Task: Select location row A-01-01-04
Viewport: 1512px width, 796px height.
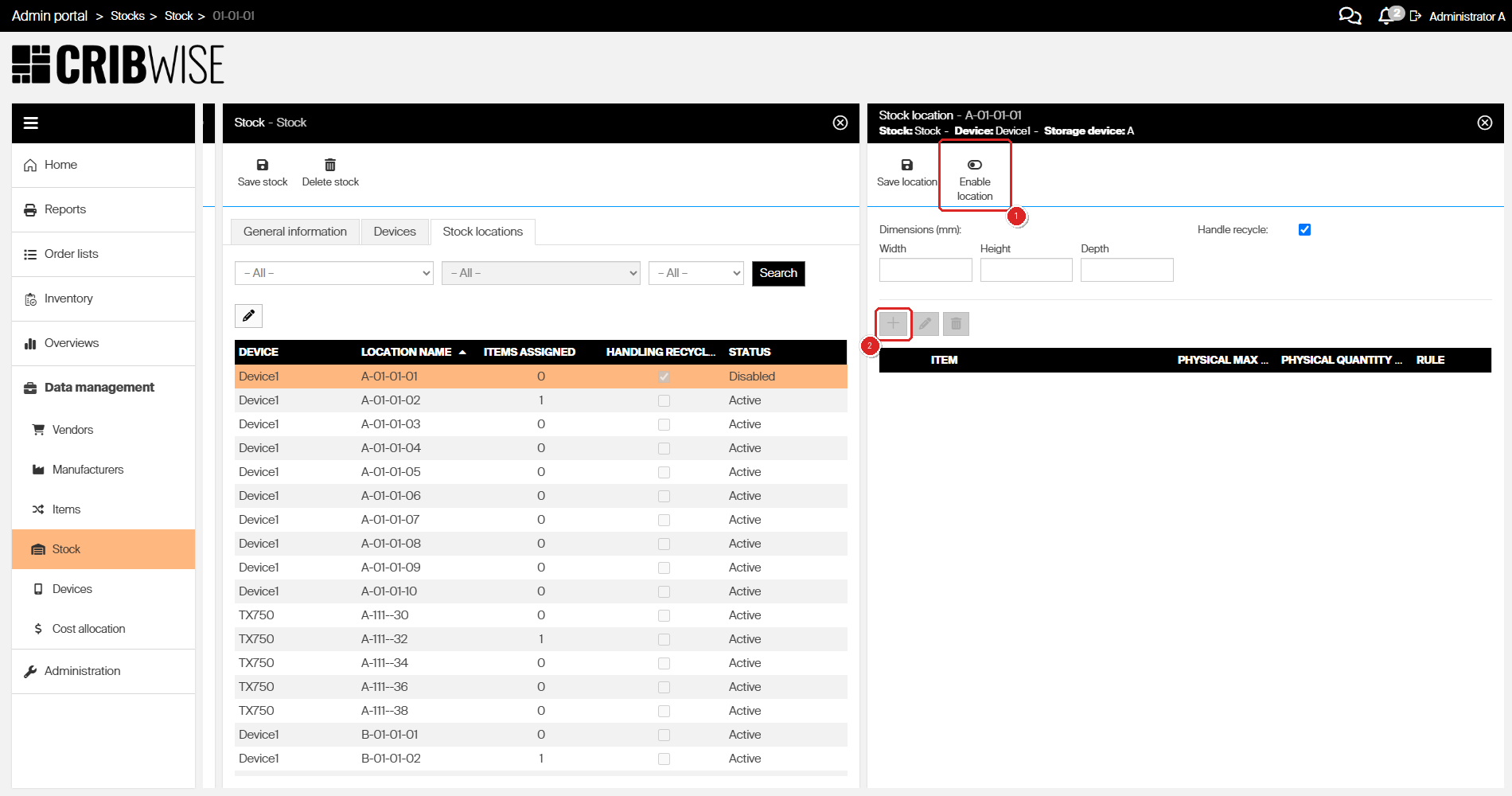Action: 541,448
